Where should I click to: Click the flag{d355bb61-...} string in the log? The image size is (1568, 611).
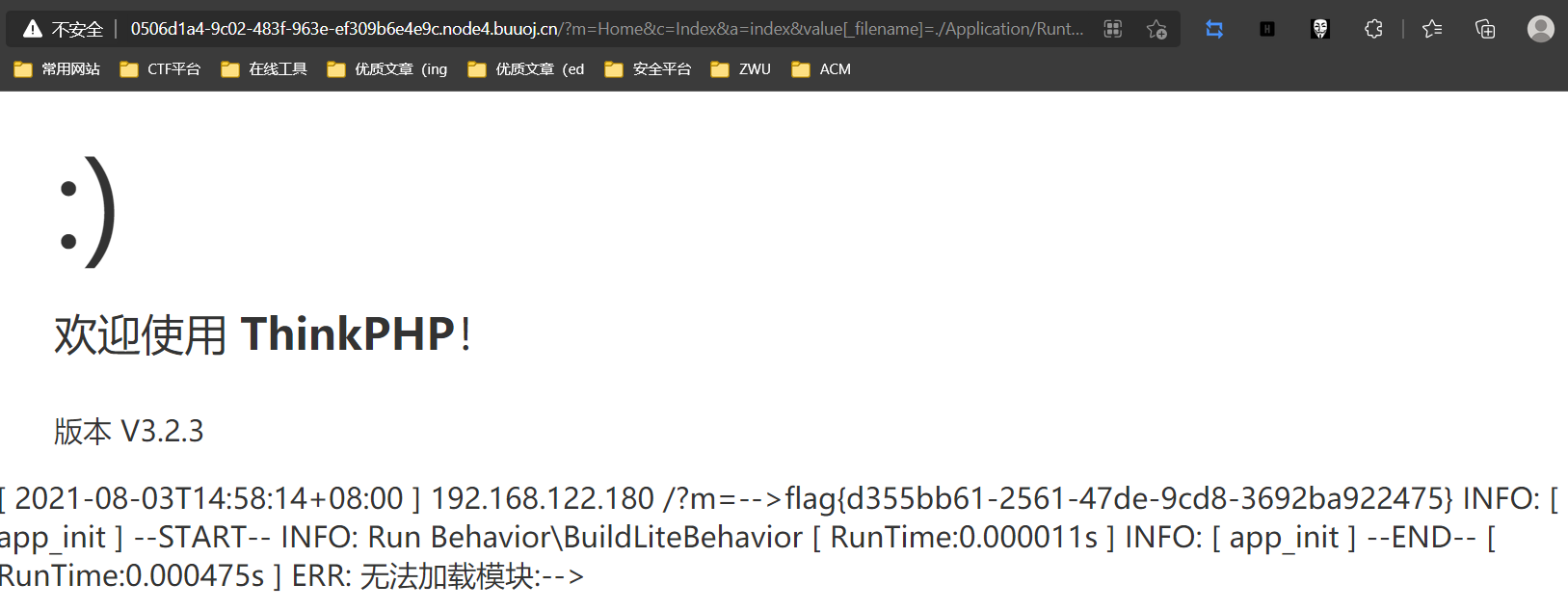1119,498
